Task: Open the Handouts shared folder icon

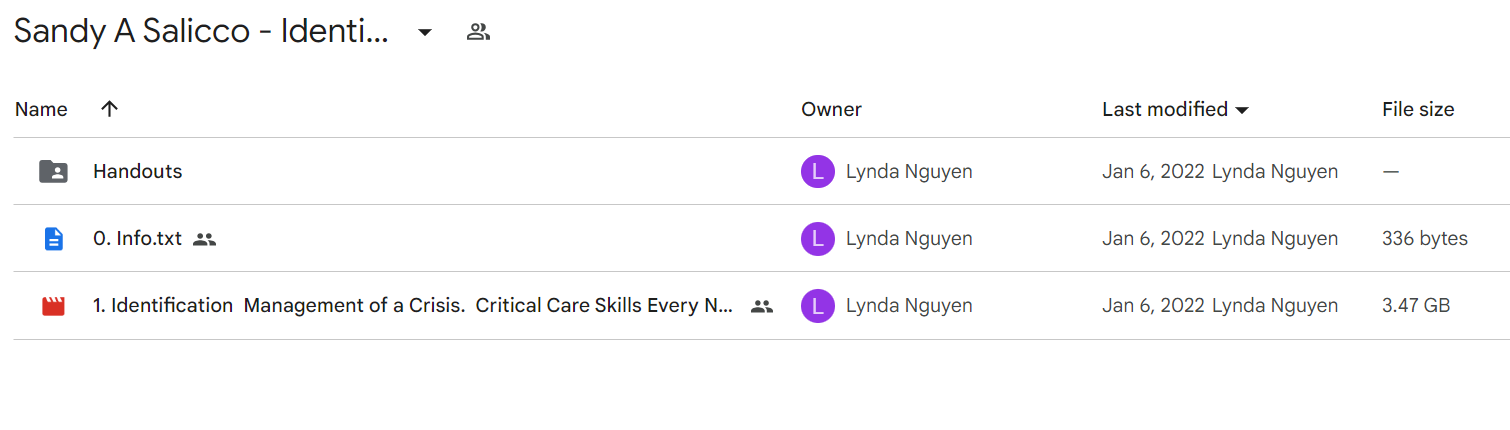Action: [x=53, y=171]
